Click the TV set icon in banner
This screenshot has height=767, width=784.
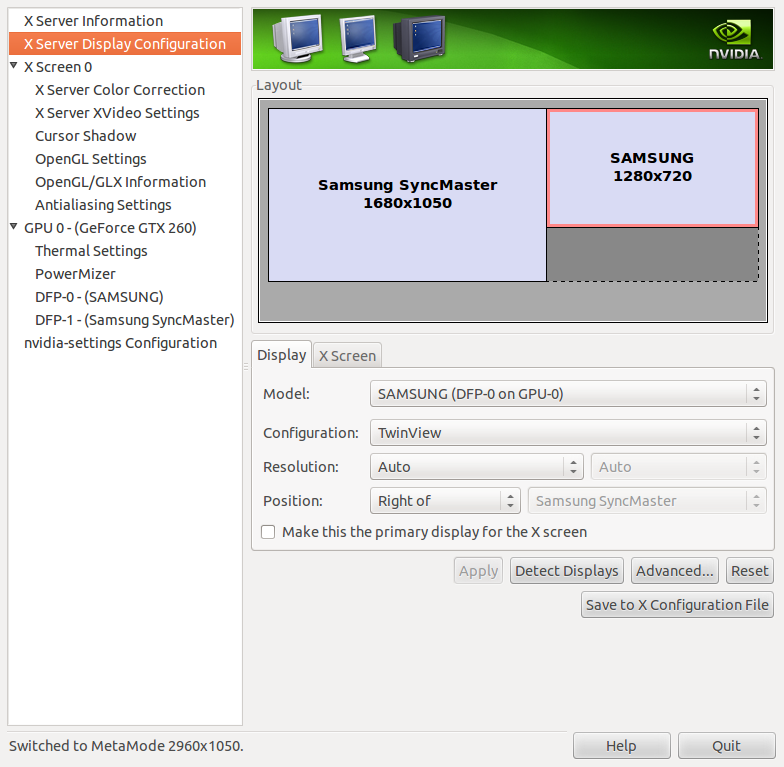pyautogui.click(x=419, y=39)
